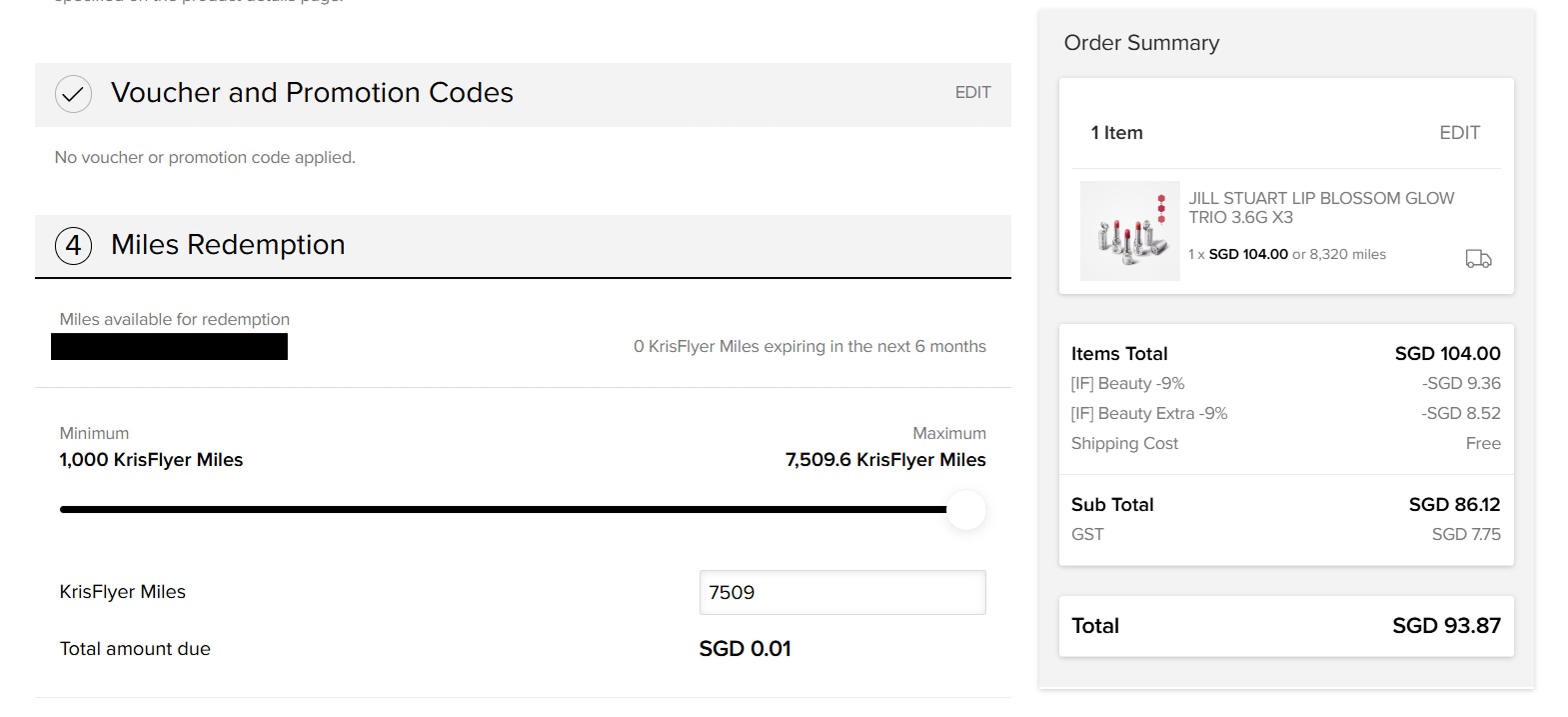Click the SGD 0.01 total amount due
This screenshot has width=1568, height=717.
pyautogui.click(x=744, y=649)
